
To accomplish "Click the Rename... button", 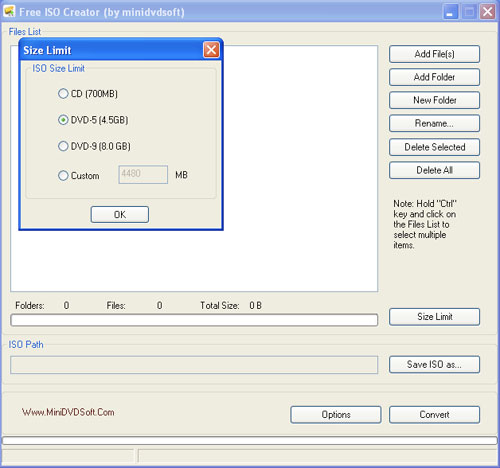I will pyautogui.click(x=434, y=123).
